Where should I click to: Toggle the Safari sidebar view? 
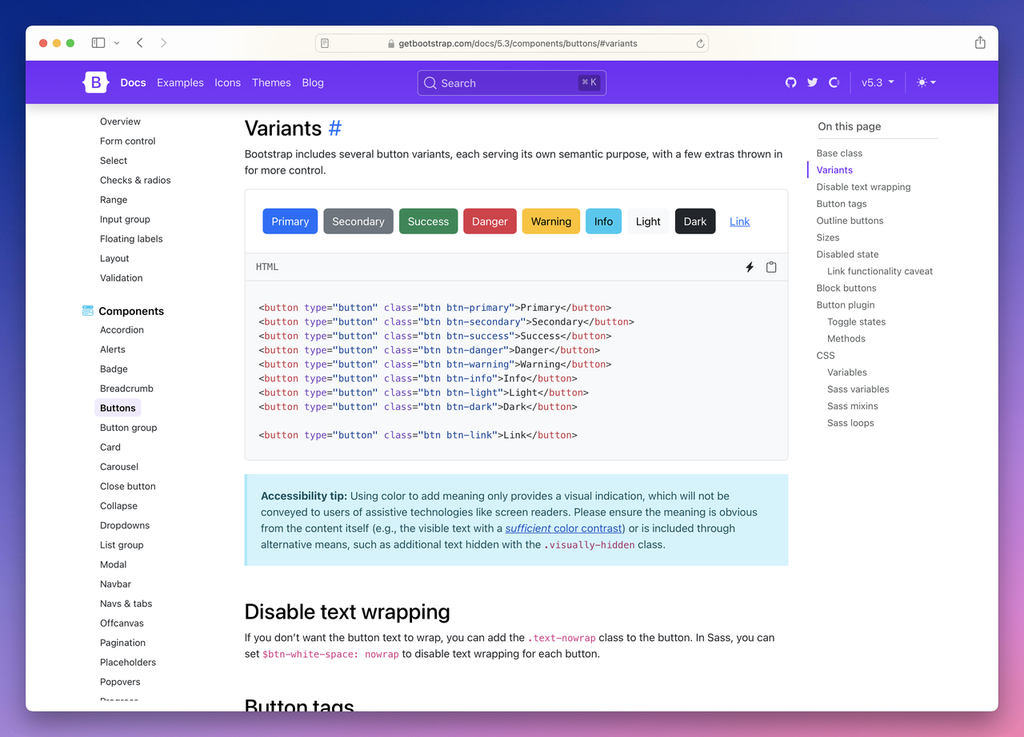(97, 43)
